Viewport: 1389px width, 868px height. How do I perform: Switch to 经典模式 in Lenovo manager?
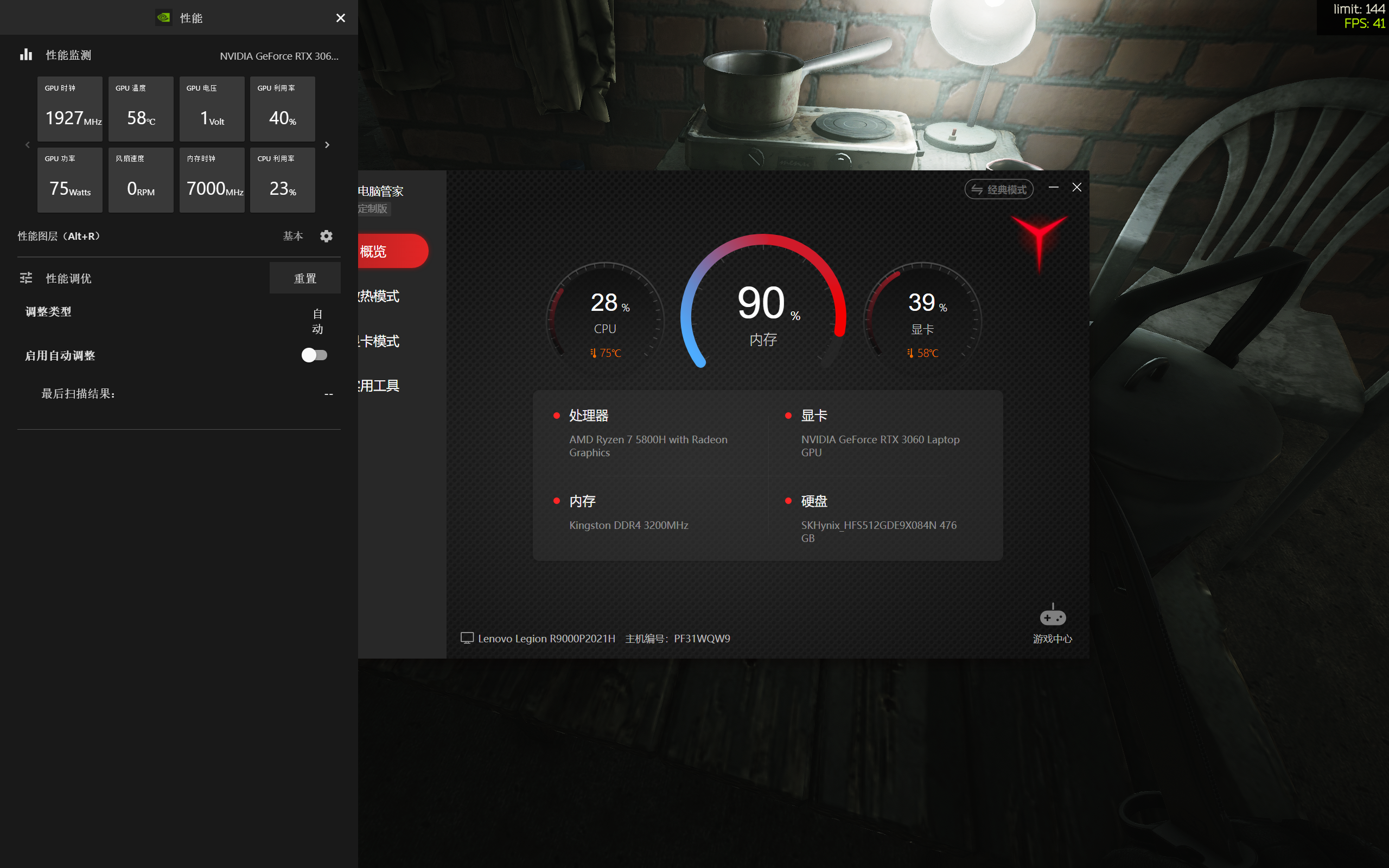[999, 189]
